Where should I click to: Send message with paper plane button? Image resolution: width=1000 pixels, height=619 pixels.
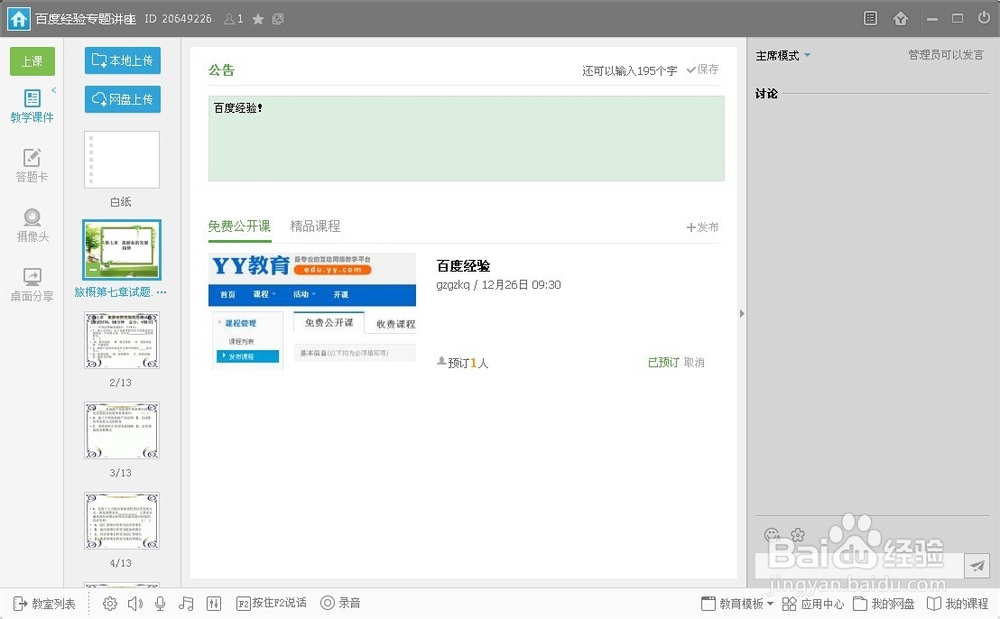pos(976,565)
